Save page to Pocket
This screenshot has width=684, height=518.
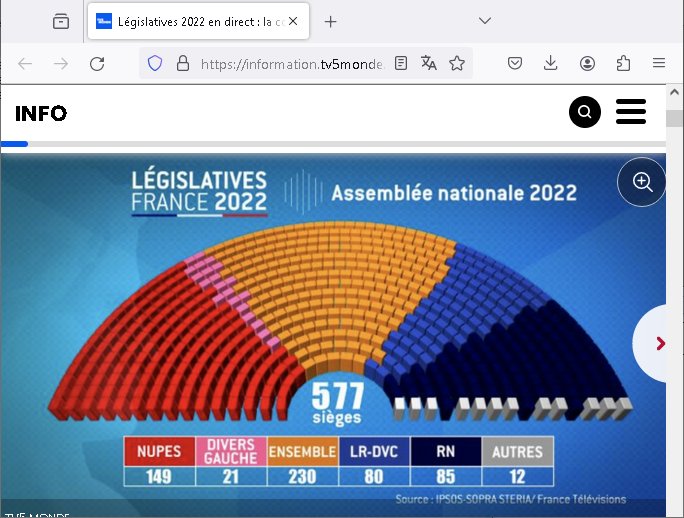tap(515, 64)
